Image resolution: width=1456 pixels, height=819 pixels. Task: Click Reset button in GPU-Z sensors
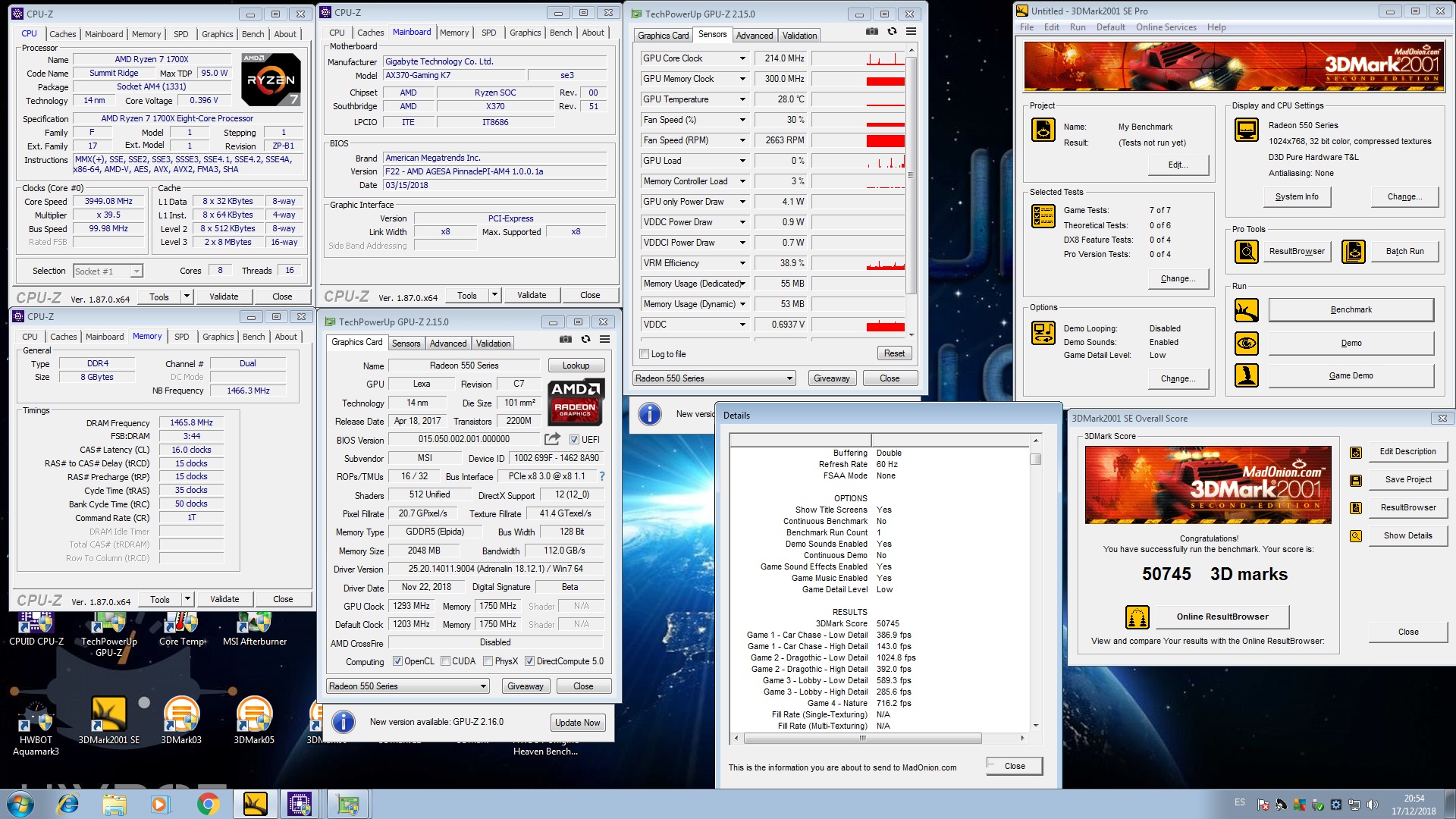click(x=894, y=353)
